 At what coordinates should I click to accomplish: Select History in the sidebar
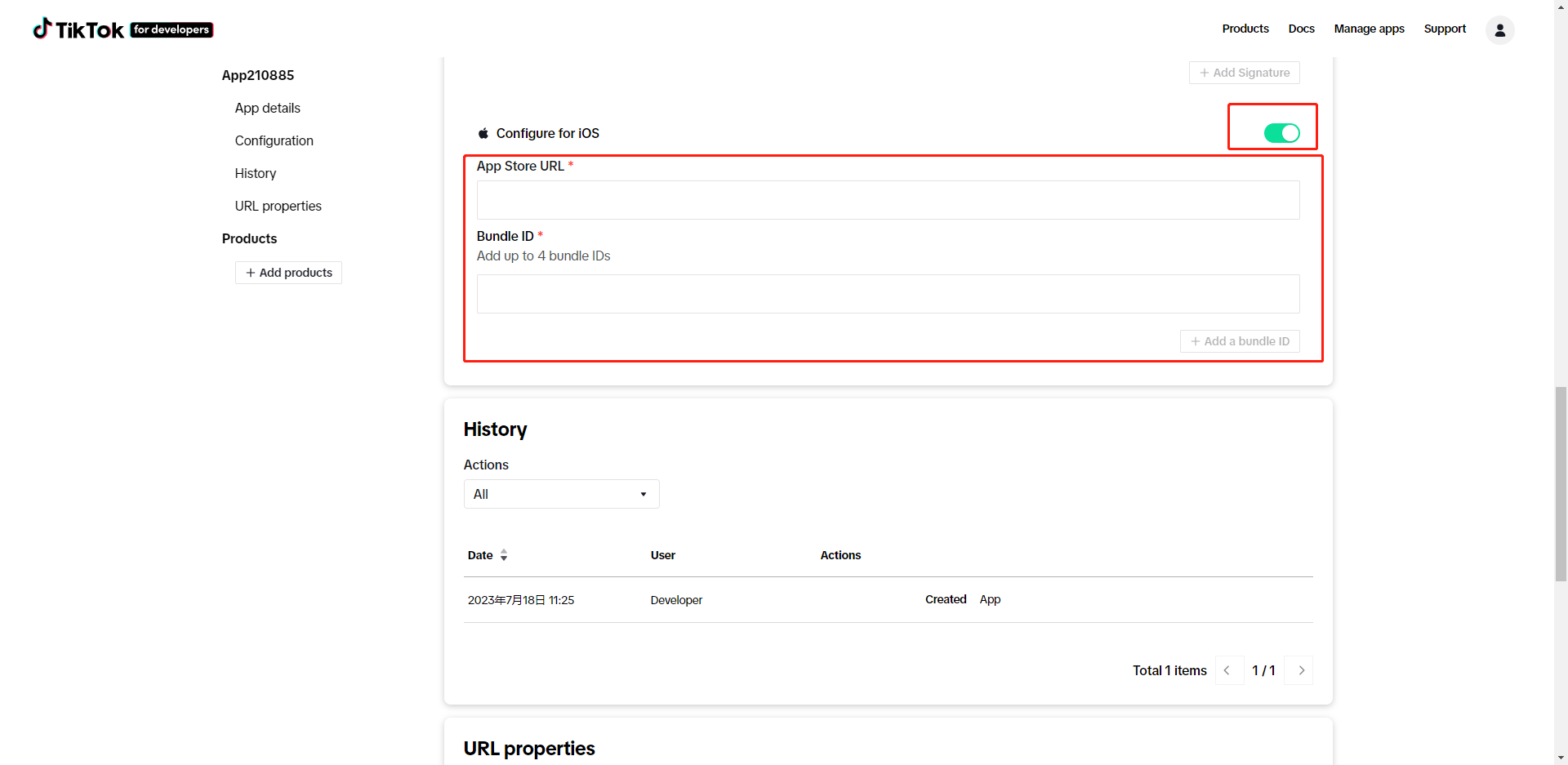[256, 173]
